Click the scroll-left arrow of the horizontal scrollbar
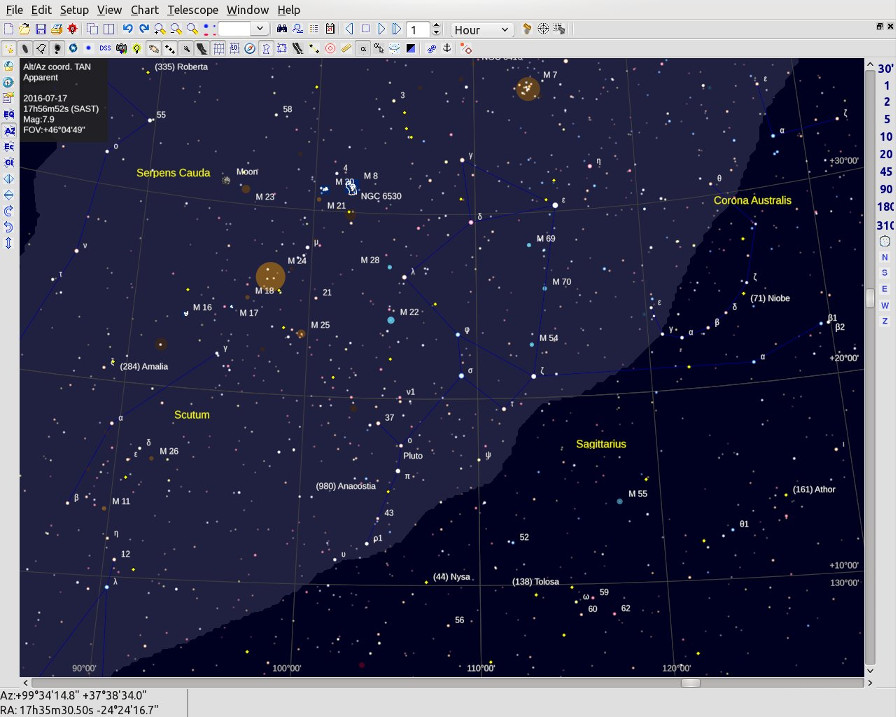This screenshot has height=717, width=896. [x=25, y=683]
